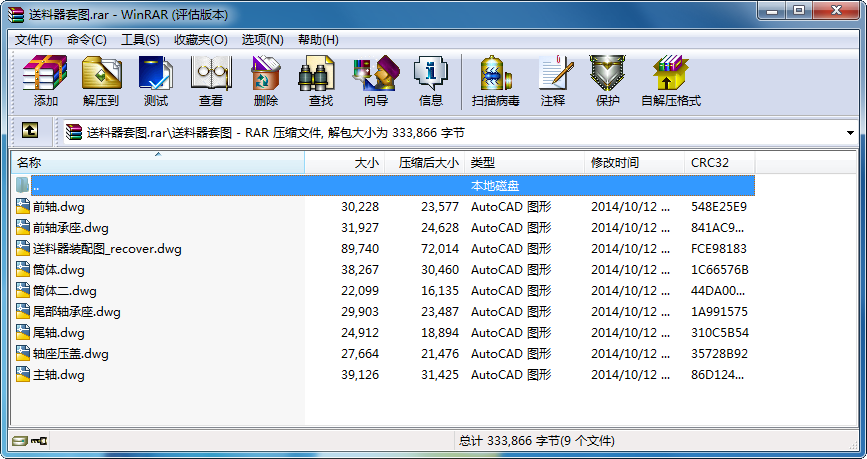Open the 工具(S) menu
Viewport: 867px width, 459px height.
(x=140, y=40)
